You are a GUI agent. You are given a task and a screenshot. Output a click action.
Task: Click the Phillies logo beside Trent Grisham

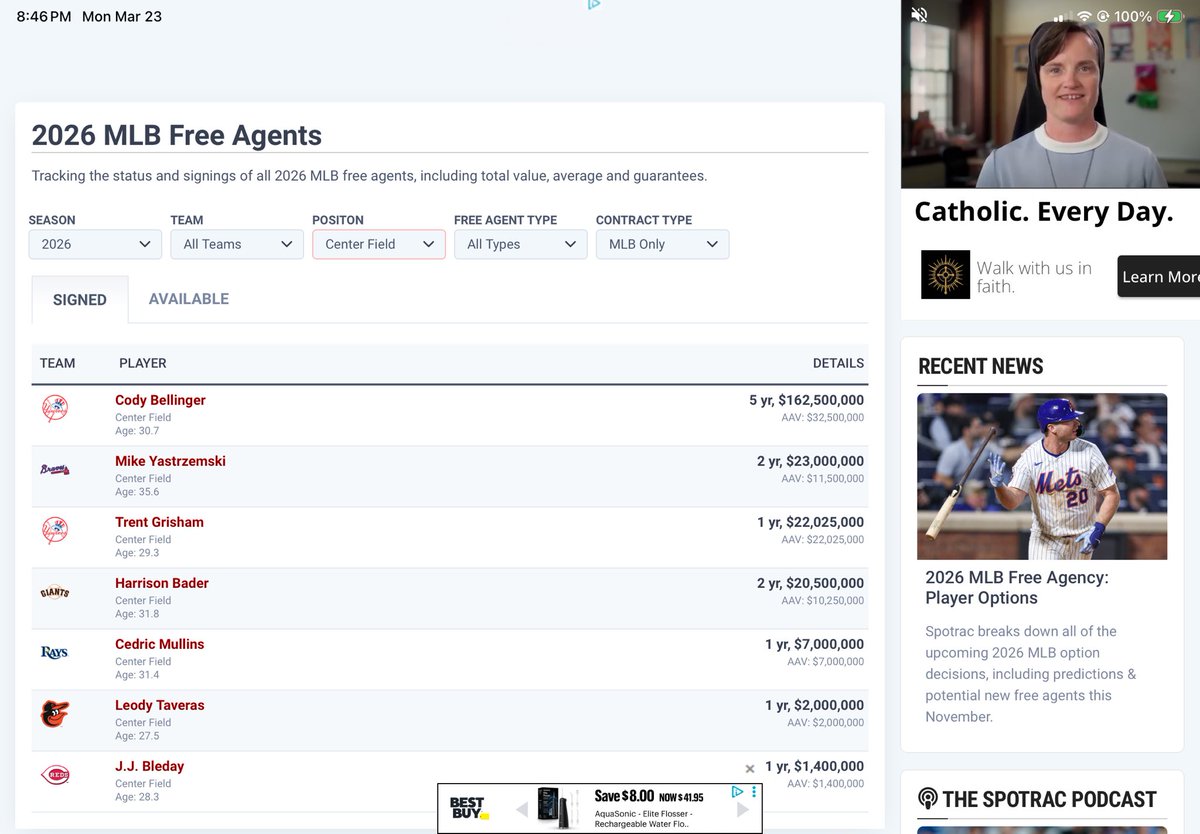pos(53,531)
